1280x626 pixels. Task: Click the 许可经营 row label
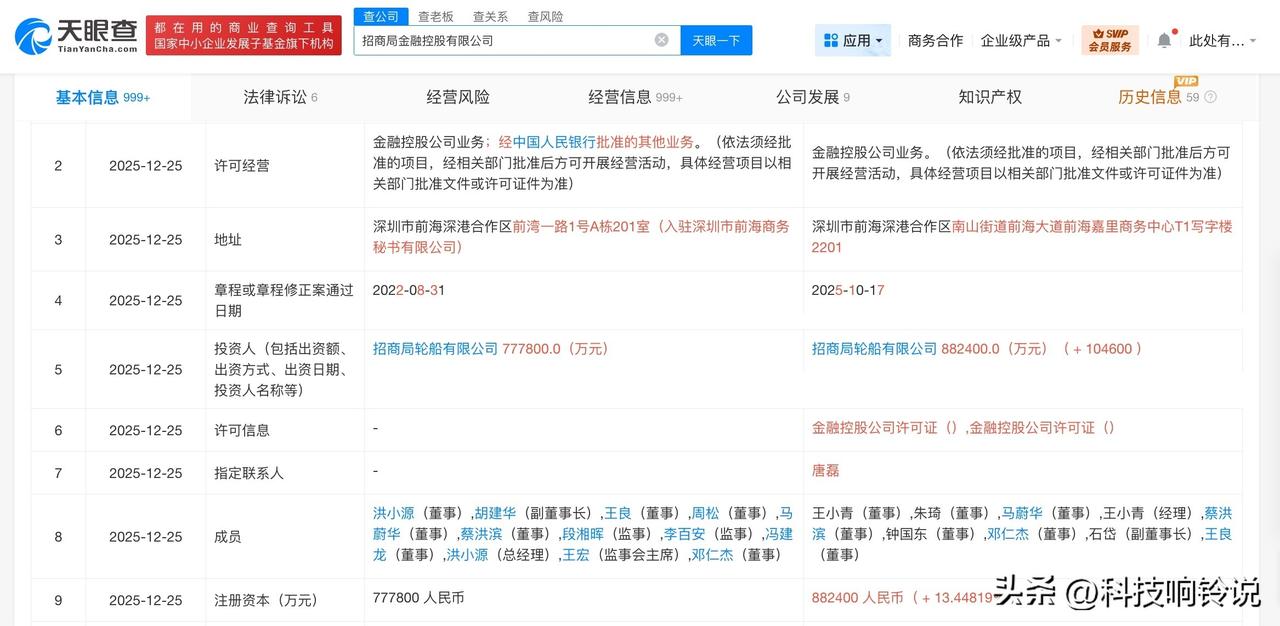tap(242, 165)
